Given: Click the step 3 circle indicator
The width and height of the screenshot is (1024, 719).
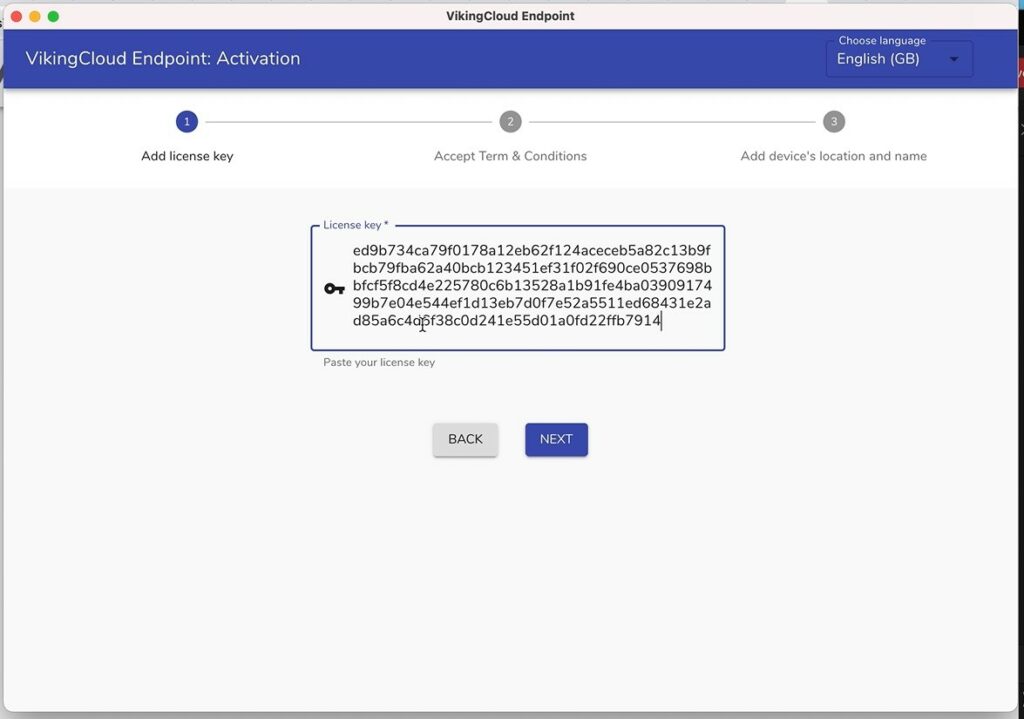Looking at the screenshot, I should (834, 122).
